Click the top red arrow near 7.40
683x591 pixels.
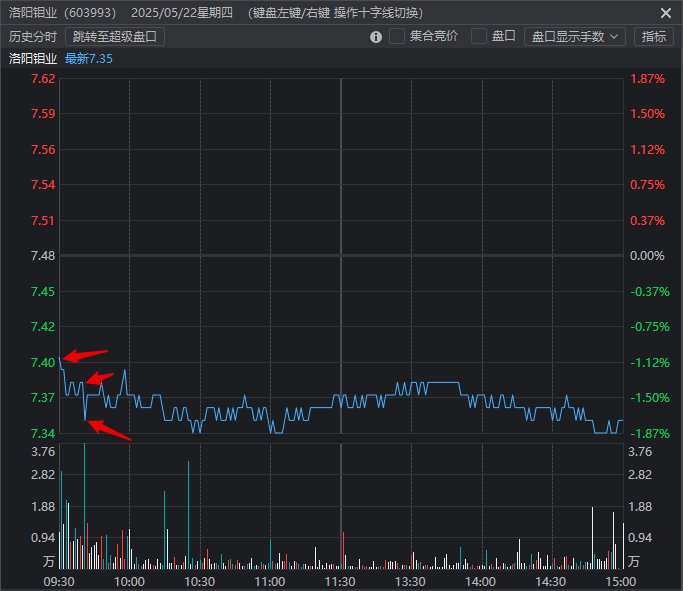(x=85, y=355)
